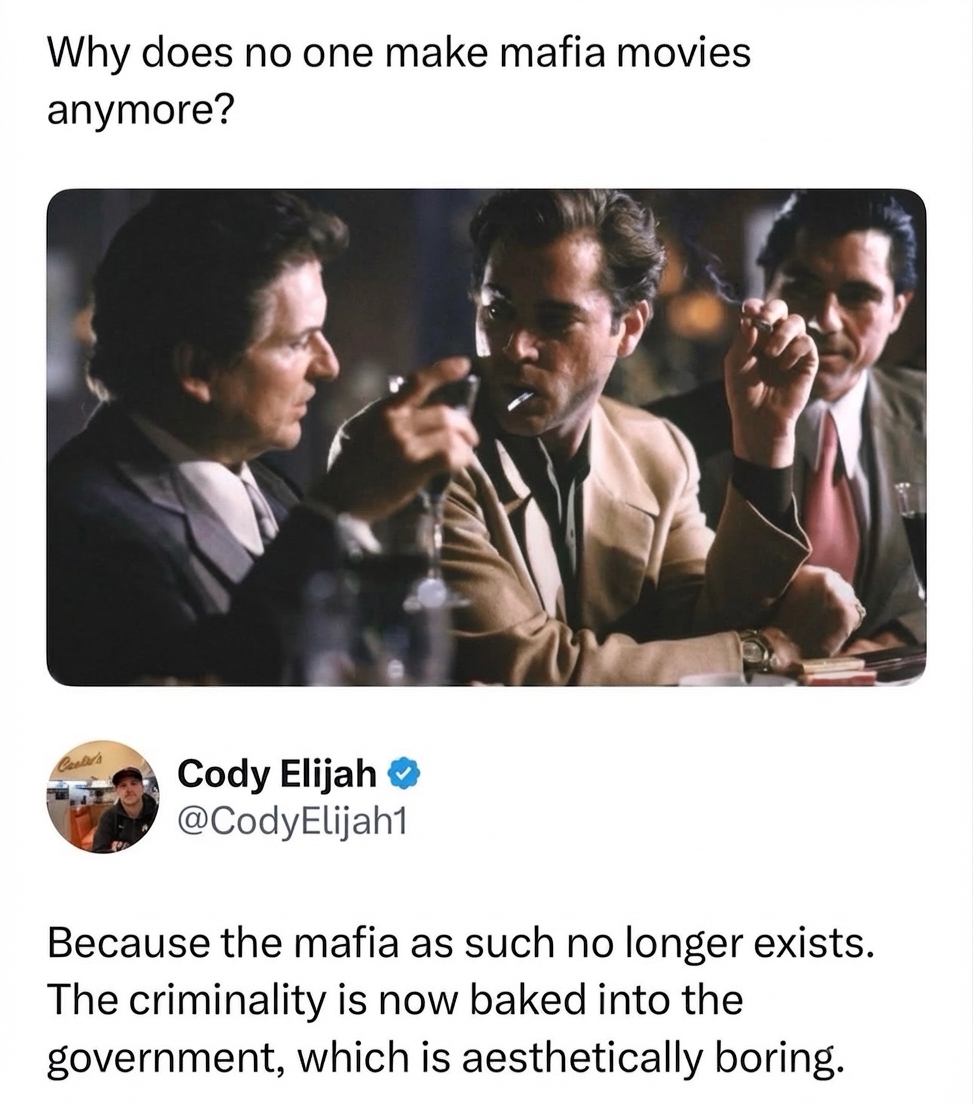Open the mafia movie still image
973x1104 pixels.
coord(486,437)
